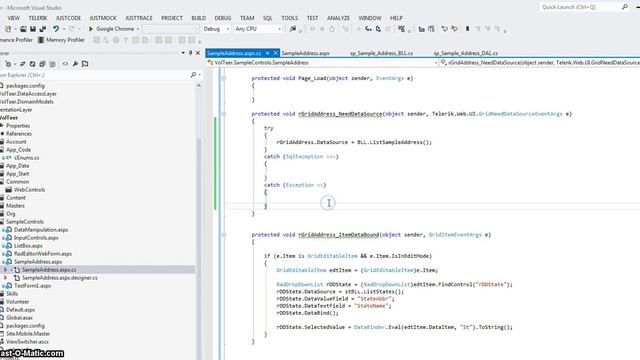Close the Solution Explorer panel
The height and width of the screenshot is (360, 640).
pyautogui.click(x=198, y=53)
